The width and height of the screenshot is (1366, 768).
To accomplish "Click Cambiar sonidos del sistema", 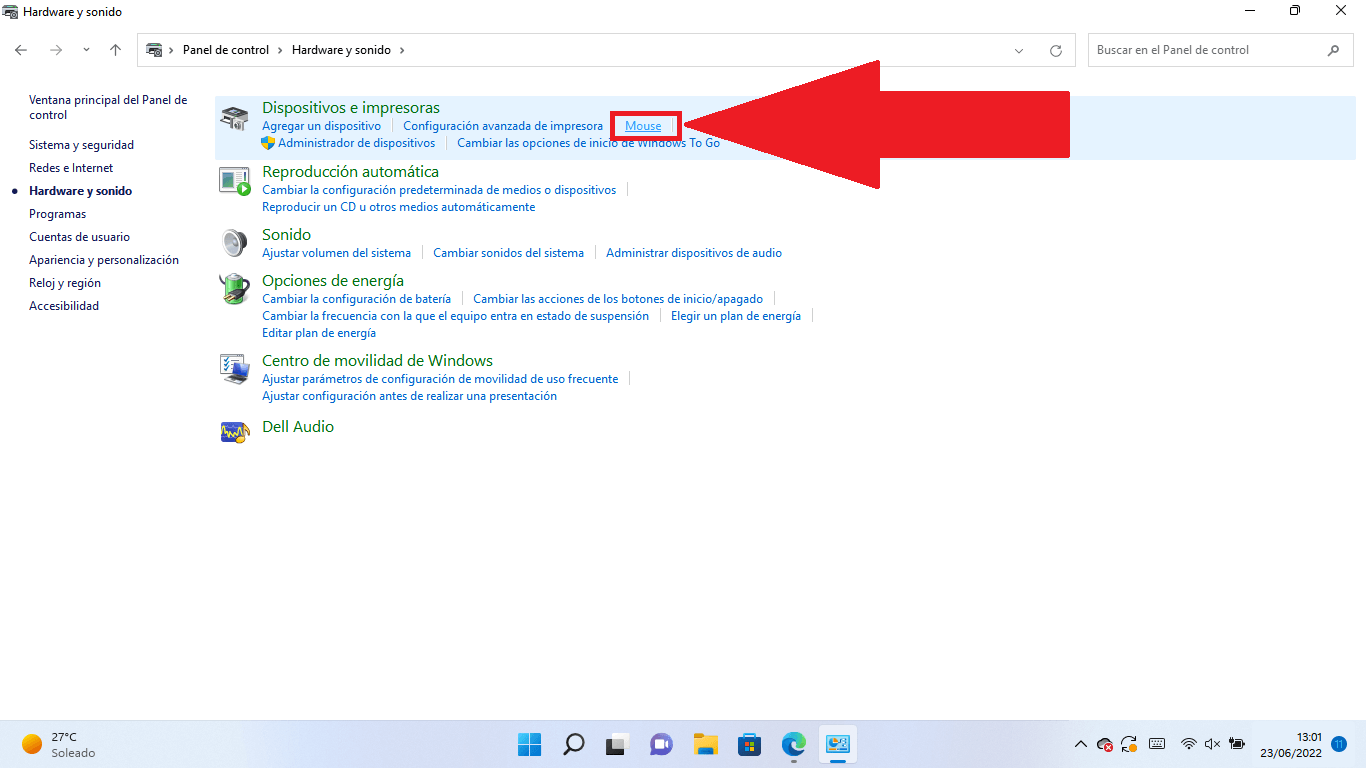I will coord(508,253).
